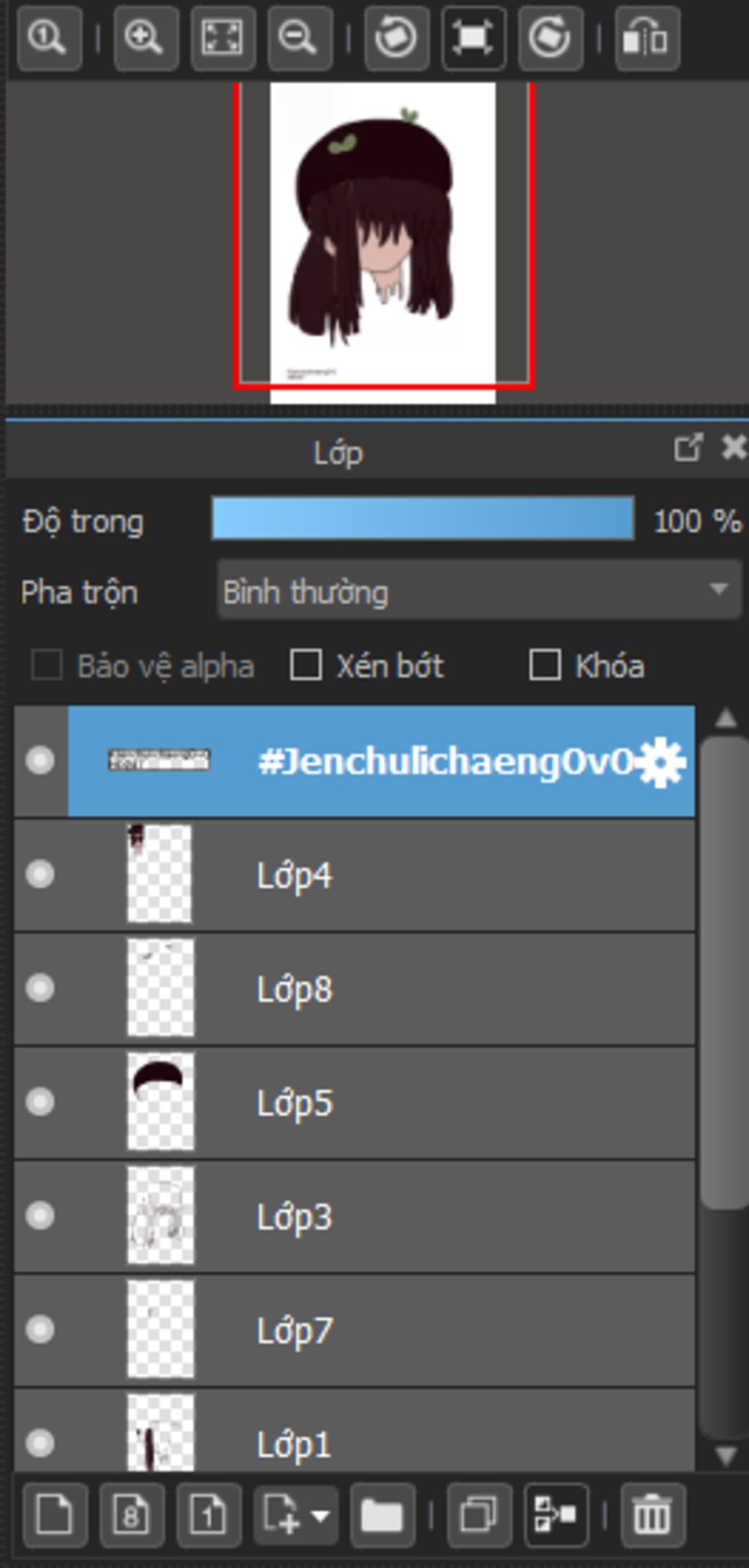Viewport: 749px width, 1568px height.
Task: Click the layer list scroll down arrow
Action: coord(726,1456)
